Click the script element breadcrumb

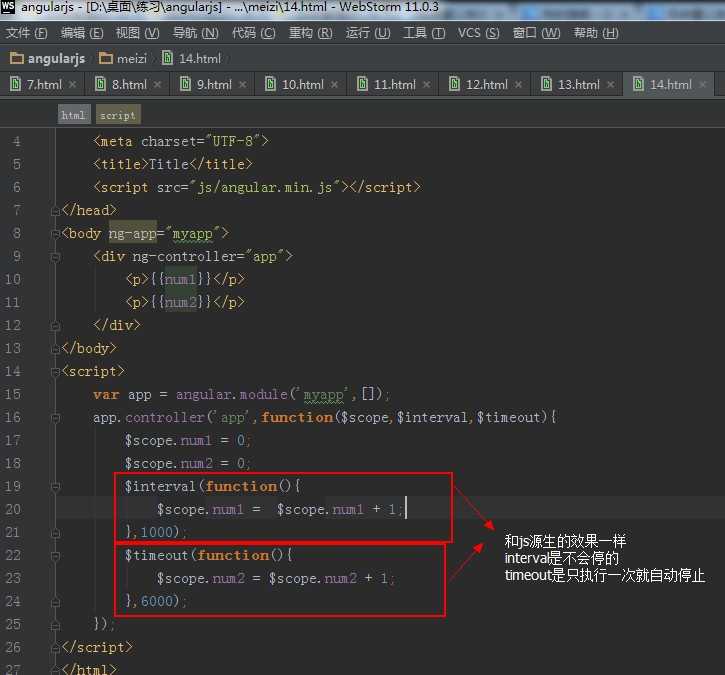point(118,115)
